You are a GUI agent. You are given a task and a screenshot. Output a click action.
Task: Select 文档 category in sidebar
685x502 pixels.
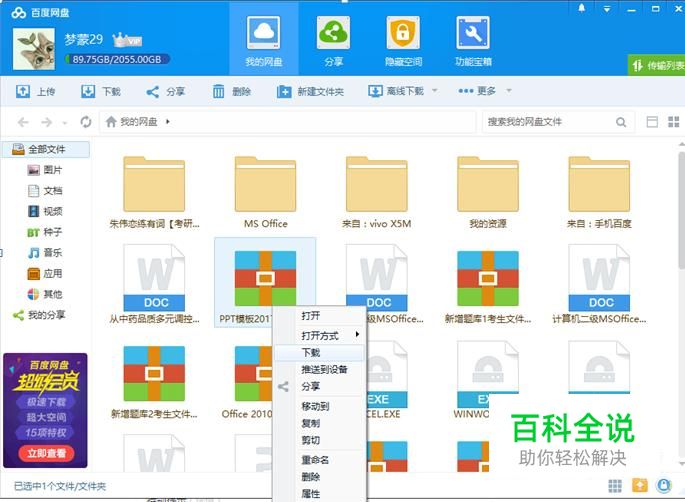coord(45,190)
